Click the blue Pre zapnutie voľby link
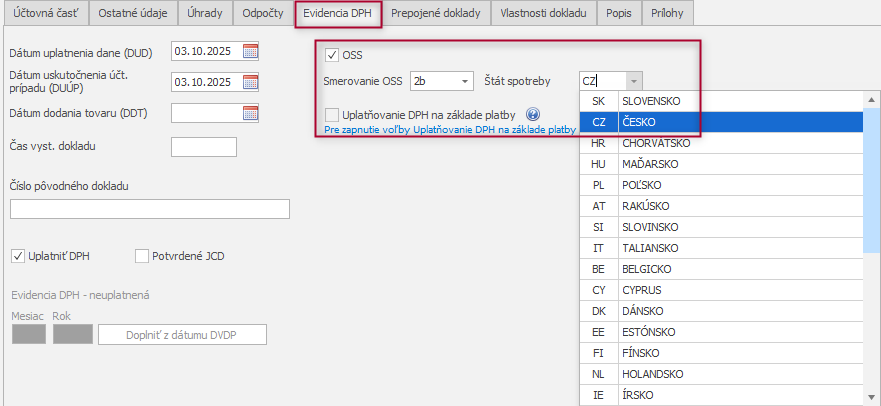This screenshot has width=881, height=406. coord(450,130)
